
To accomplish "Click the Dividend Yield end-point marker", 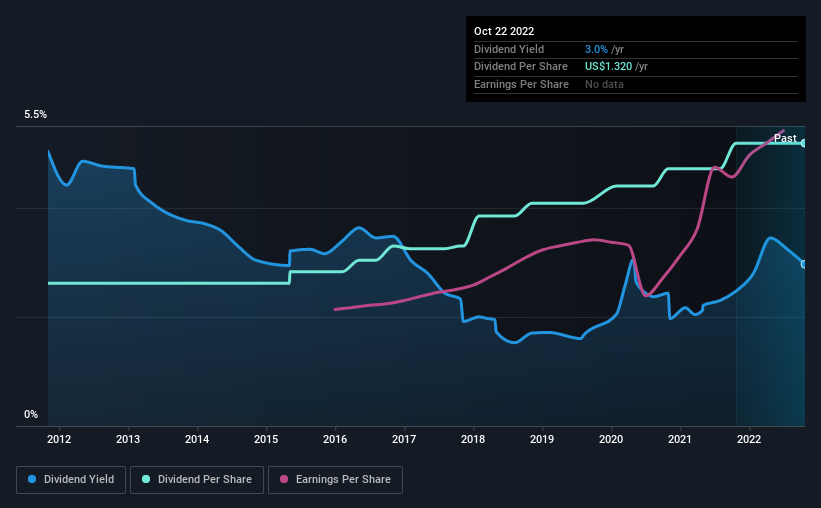I will pyautogui.click(x=804, y=264).
